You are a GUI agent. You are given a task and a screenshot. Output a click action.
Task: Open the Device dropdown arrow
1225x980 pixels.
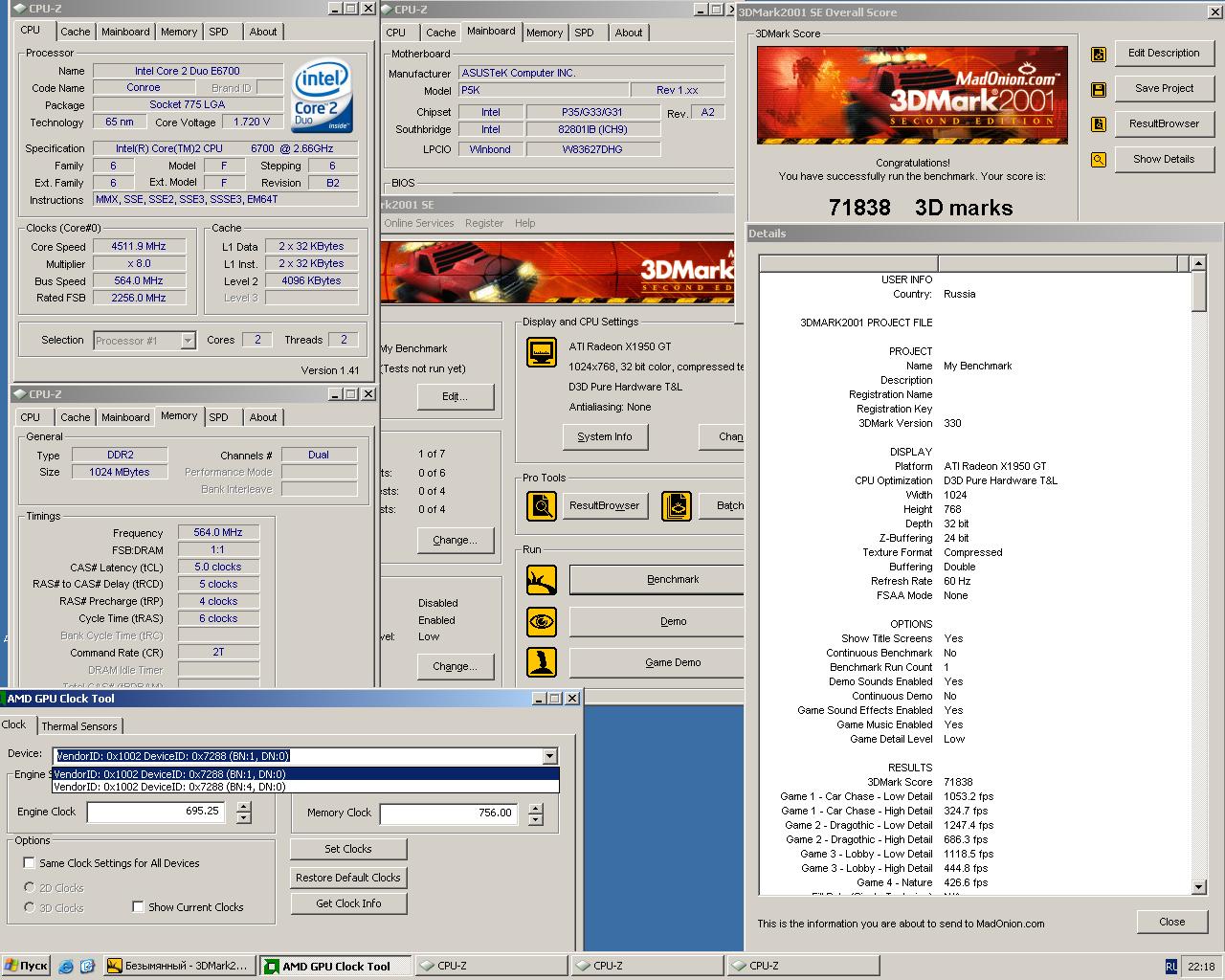549,756
